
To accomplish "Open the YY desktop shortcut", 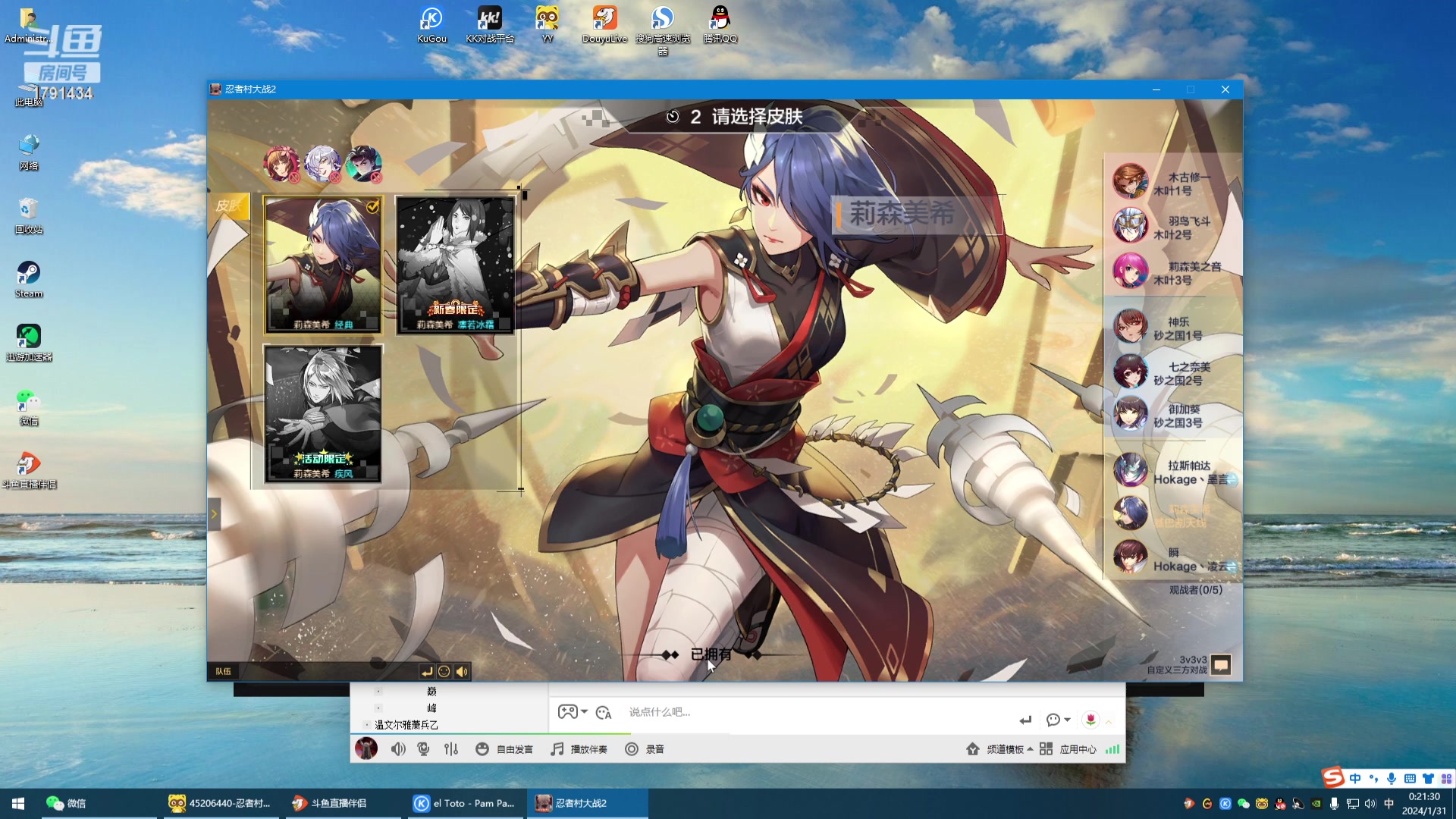I will [547, 24].
